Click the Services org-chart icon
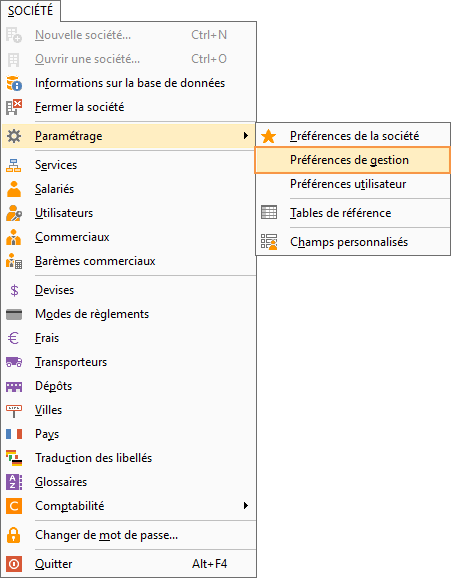Viewport: 451px width, 578px height. (x=14, y=165)
